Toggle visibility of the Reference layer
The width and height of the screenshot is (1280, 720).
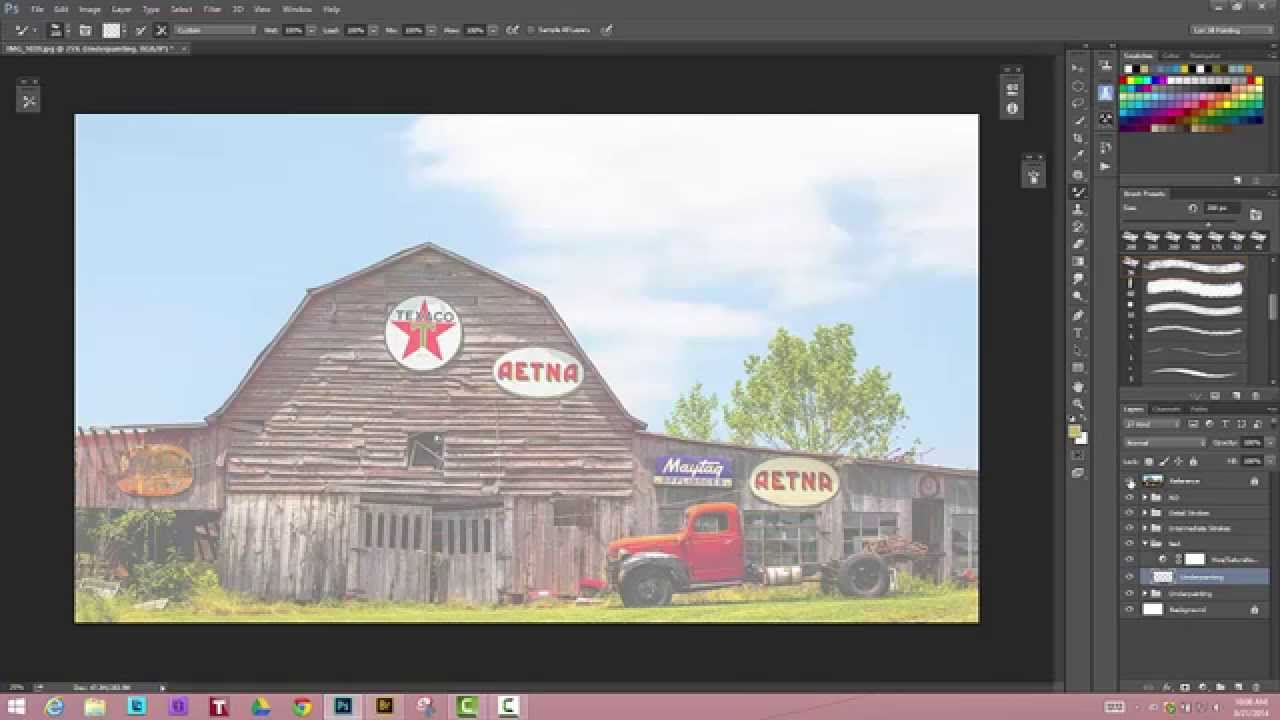click(x=1130, y=481)
